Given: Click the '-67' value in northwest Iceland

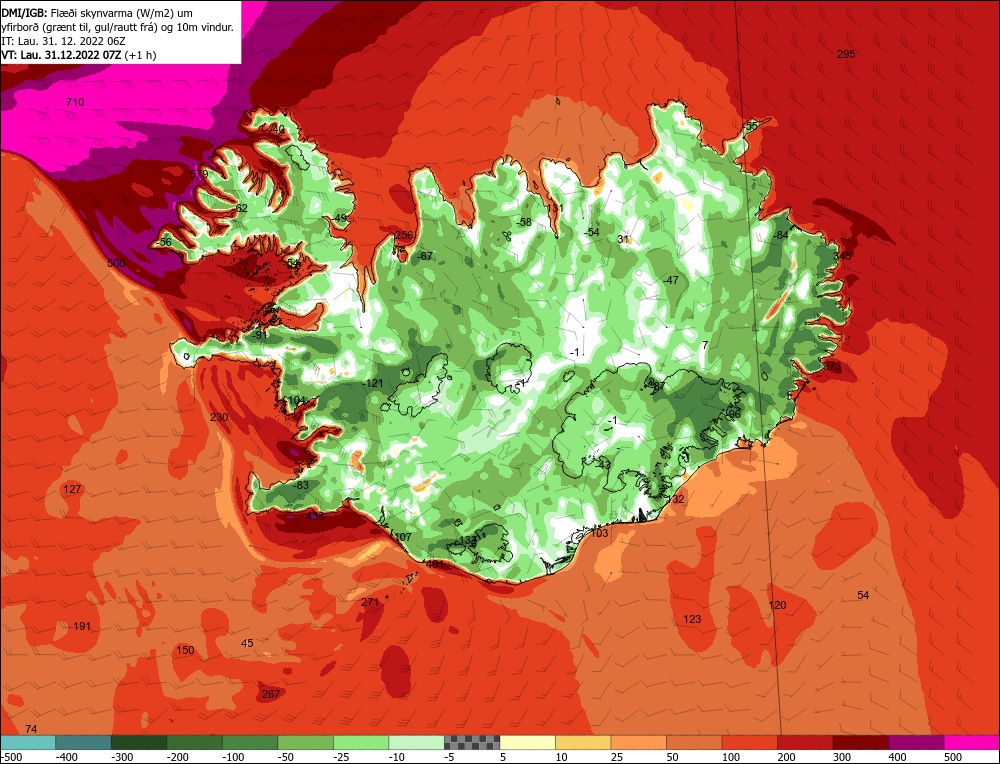Looking at the screenshot, I should pos(425,256).
